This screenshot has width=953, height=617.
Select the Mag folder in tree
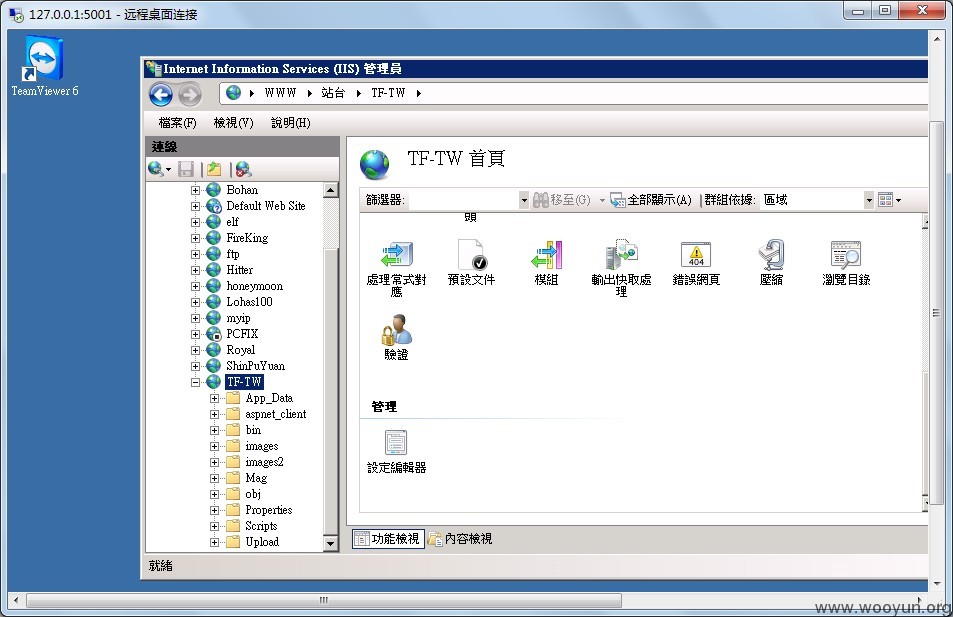pyautogui.click(x=256, y=478)
